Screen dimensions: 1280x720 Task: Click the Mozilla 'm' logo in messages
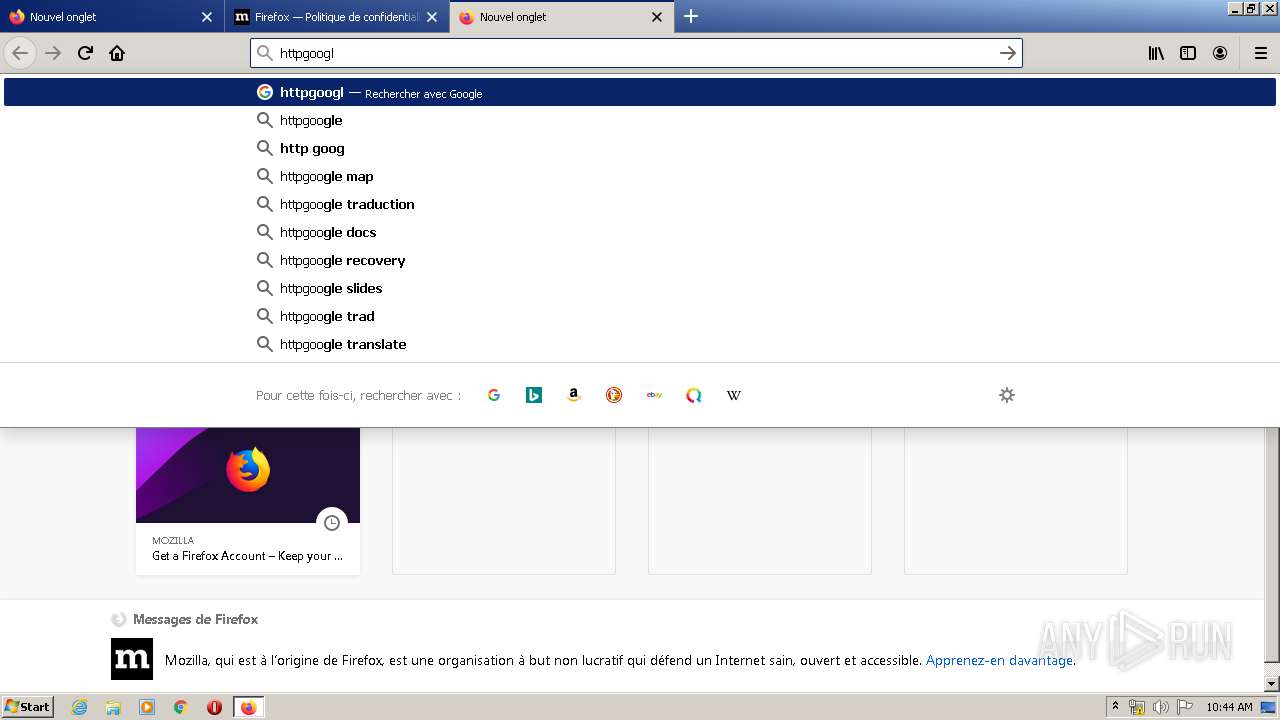click(x=132, y=659)
